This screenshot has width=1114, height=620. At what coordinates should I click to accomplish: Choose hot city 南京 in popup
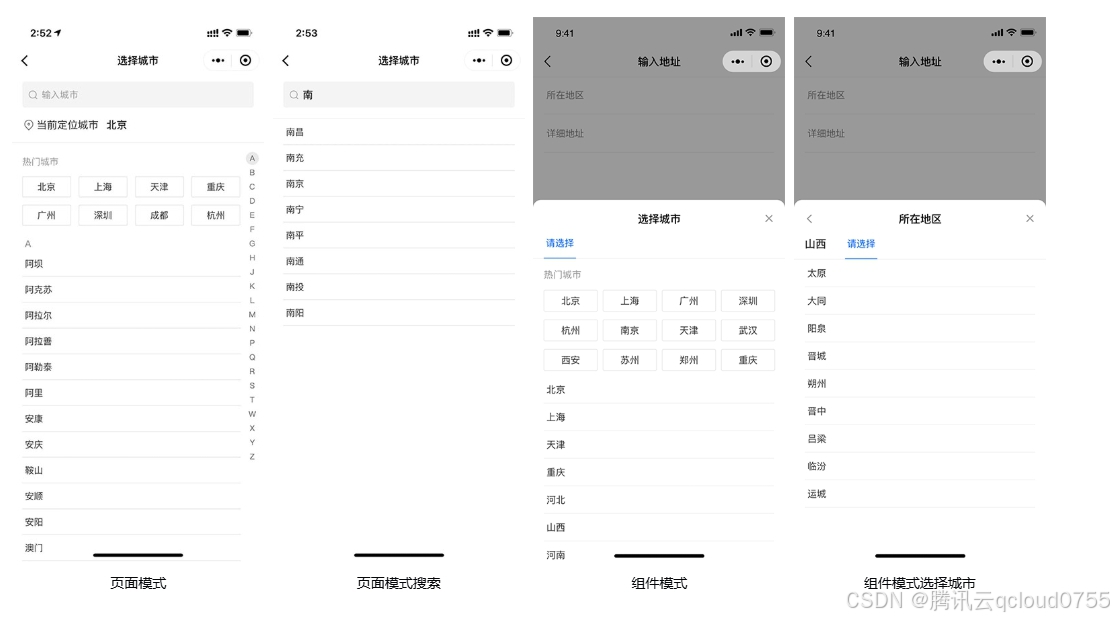(629, 331)
